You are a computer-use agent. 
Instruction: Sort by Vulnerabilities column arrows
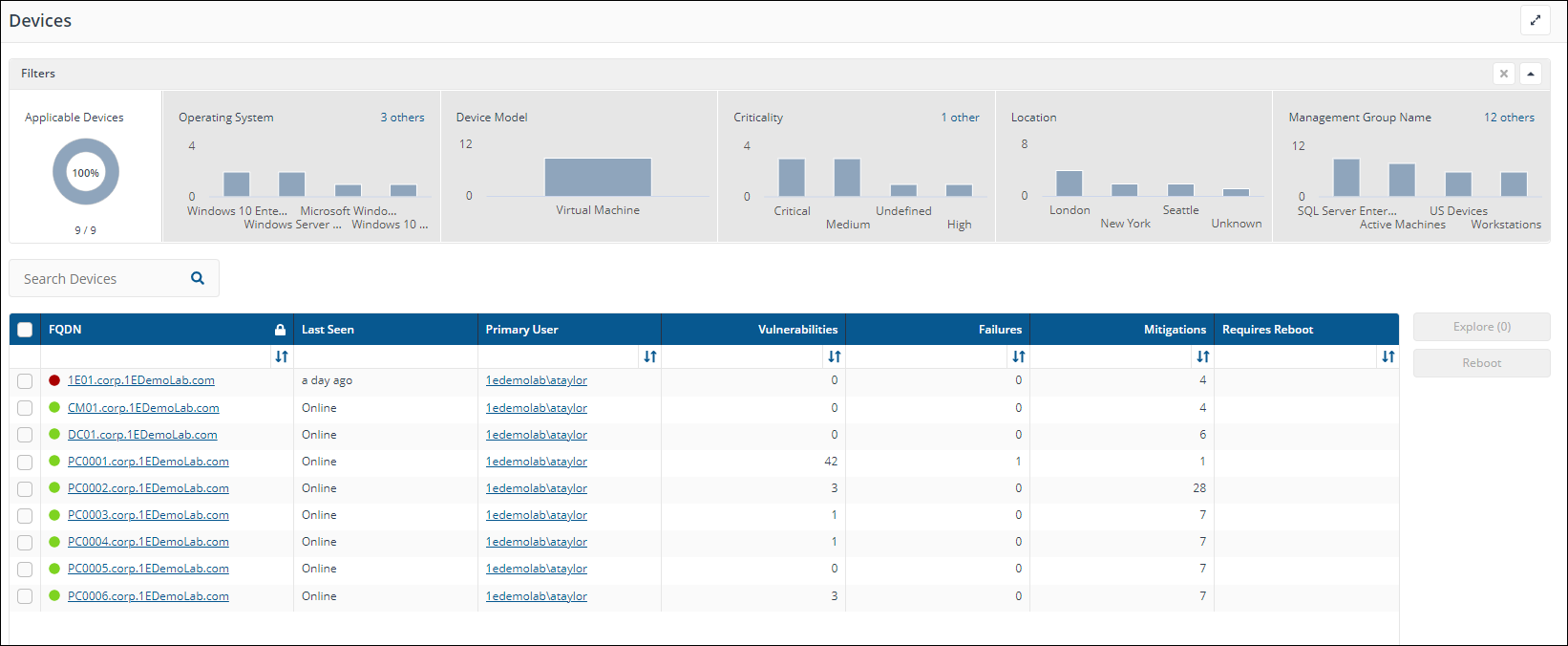tap(835, 356)
